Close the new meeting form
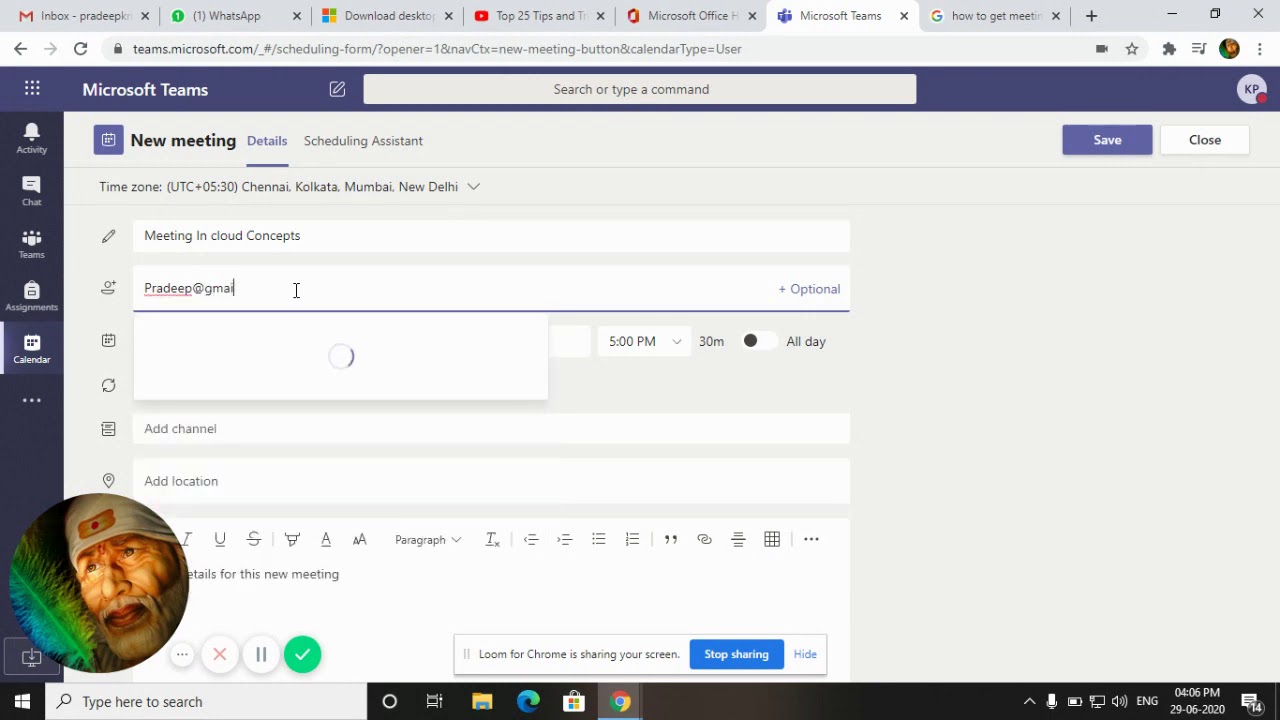 point(1205,140)
